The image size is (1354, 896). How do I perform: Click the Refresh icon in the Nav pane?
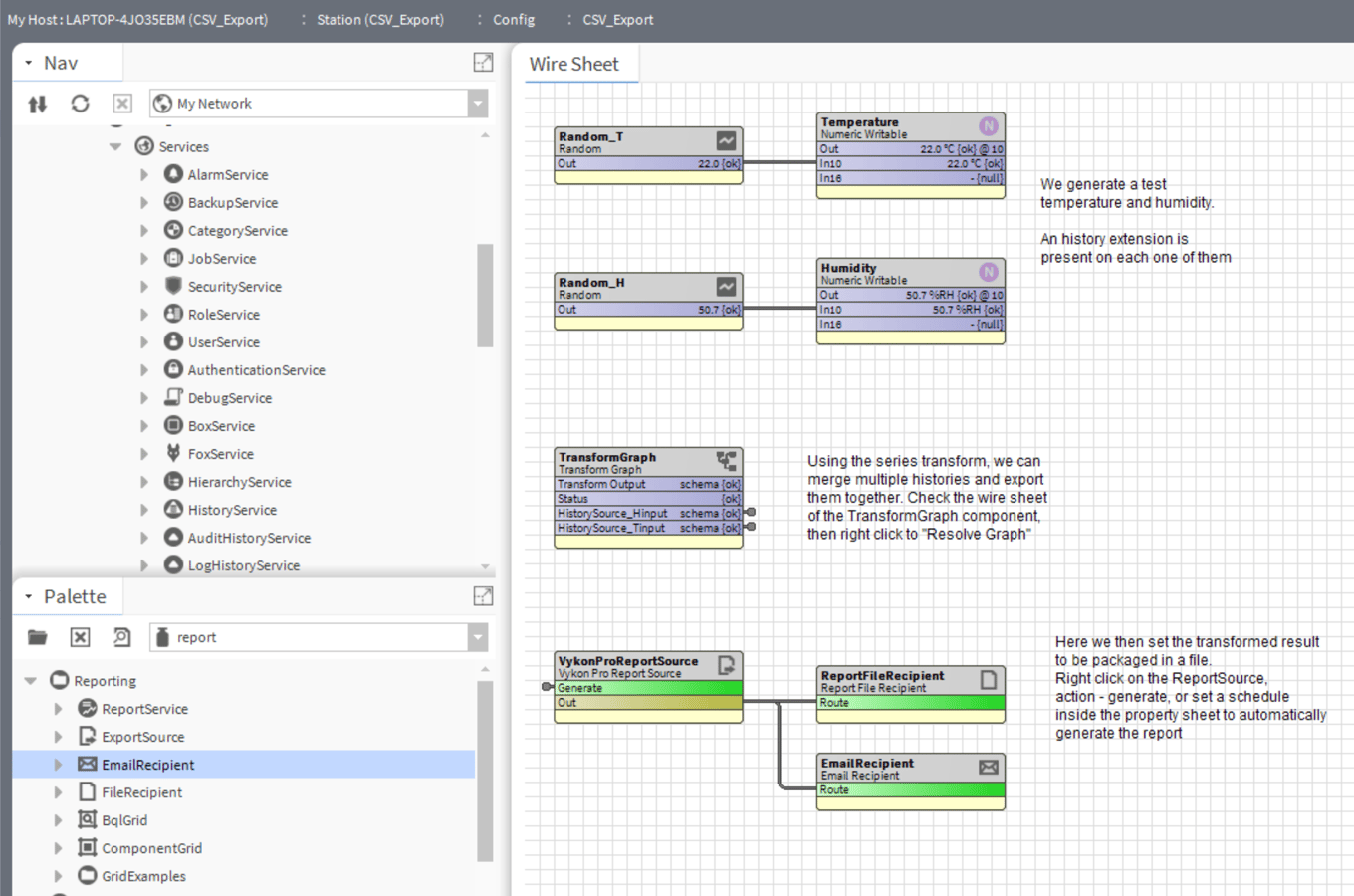pyautogui.click(x=80, y=104)
